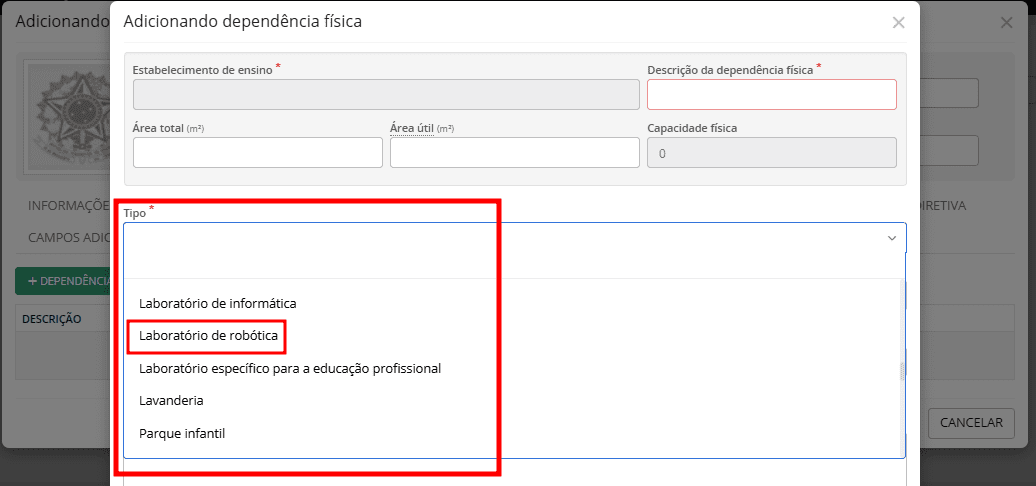1036x486 pixels.
Task: Click the DESCRIÇÃO column header
Action: (52, 319)
